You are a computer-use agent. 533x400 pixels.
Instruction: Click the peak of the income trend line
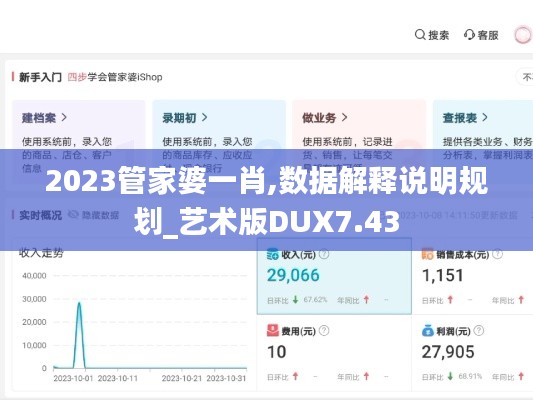pos(79,303)
